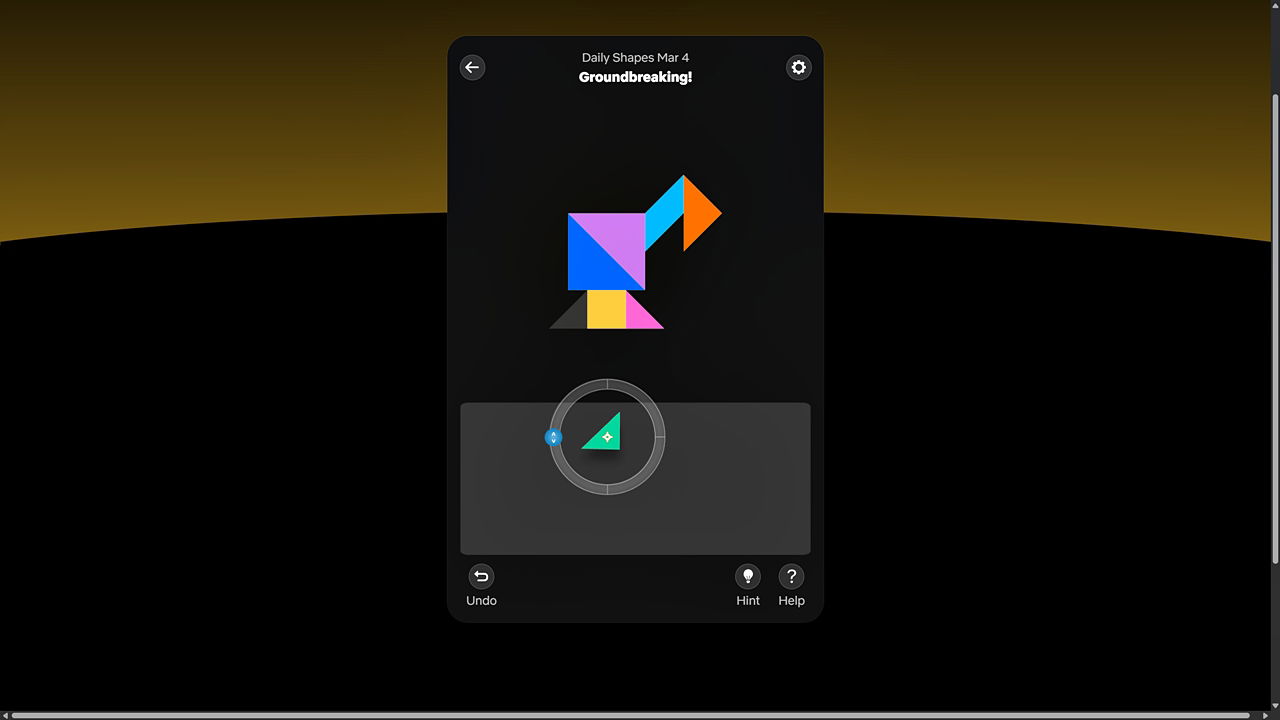Click the gray rotation ring's top tick
The image size is (1280, 720).
point(607,384)
